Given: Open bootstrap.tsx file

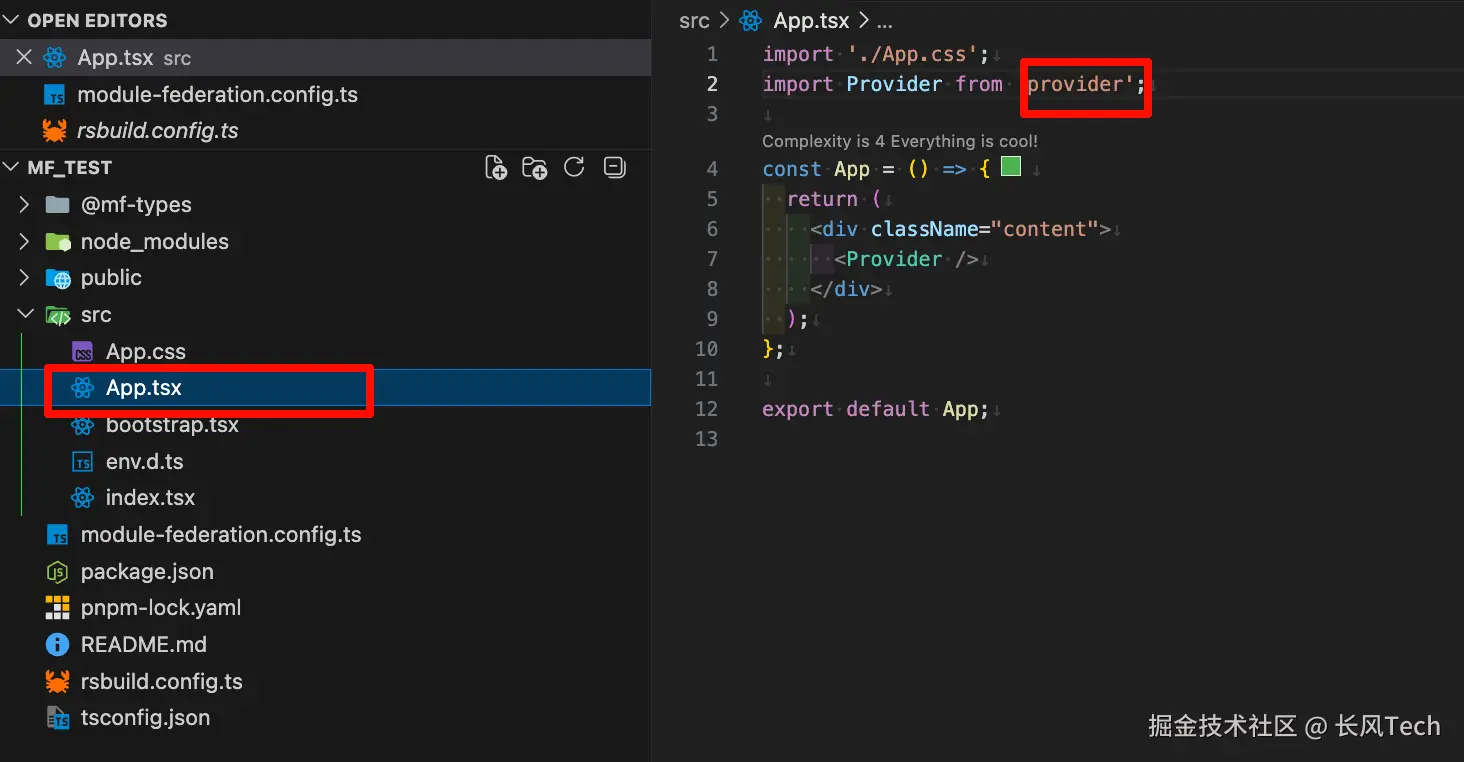Looking at the screenshot, I should pos(325,425).
